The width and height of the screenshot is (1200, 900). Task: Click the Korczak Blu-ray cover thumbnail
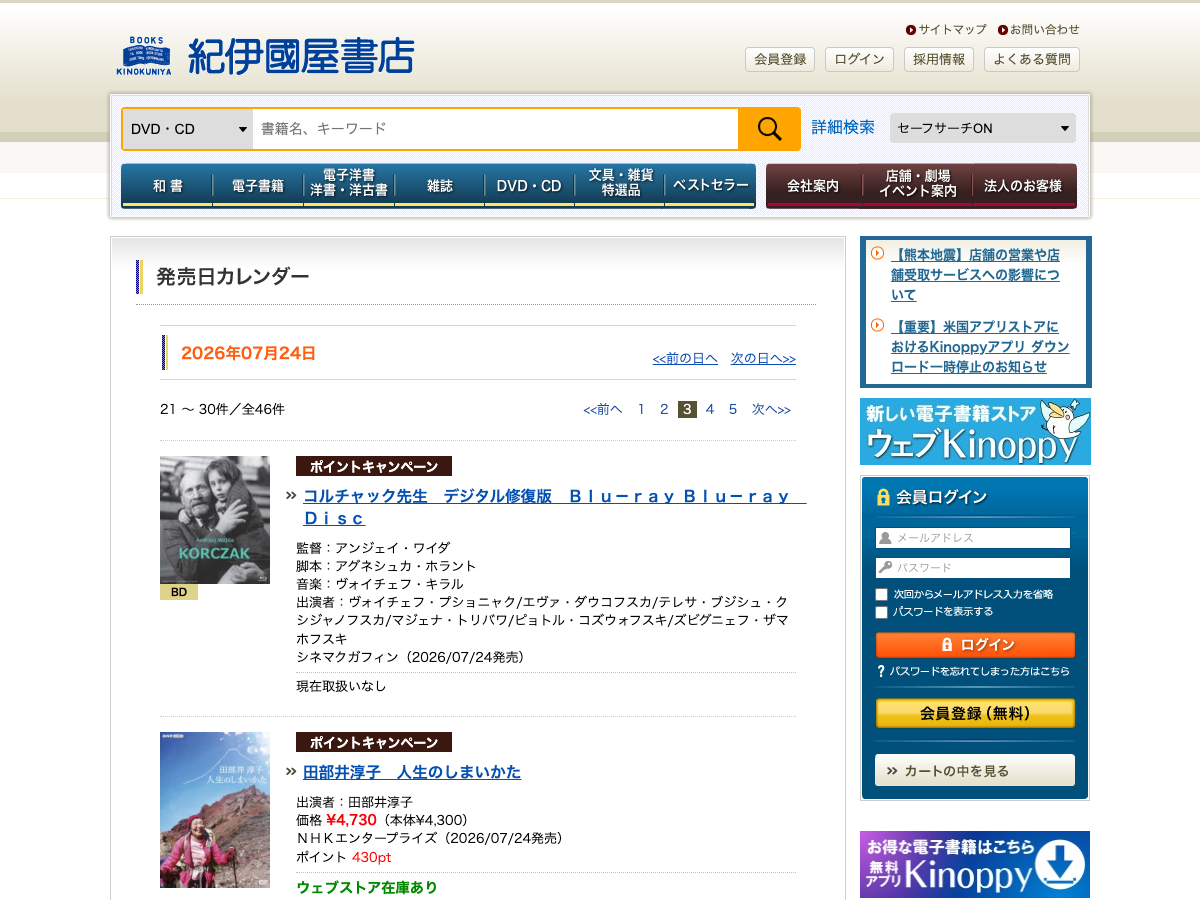[215, 520]
